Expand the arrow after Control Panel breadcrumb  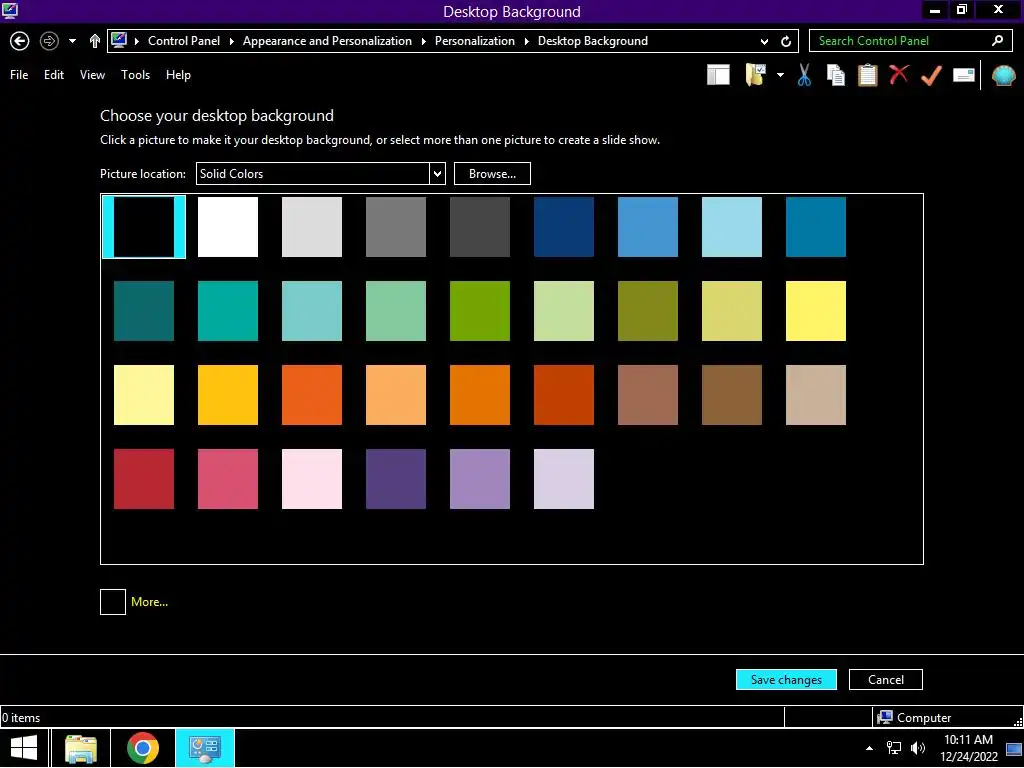[231, 41]
